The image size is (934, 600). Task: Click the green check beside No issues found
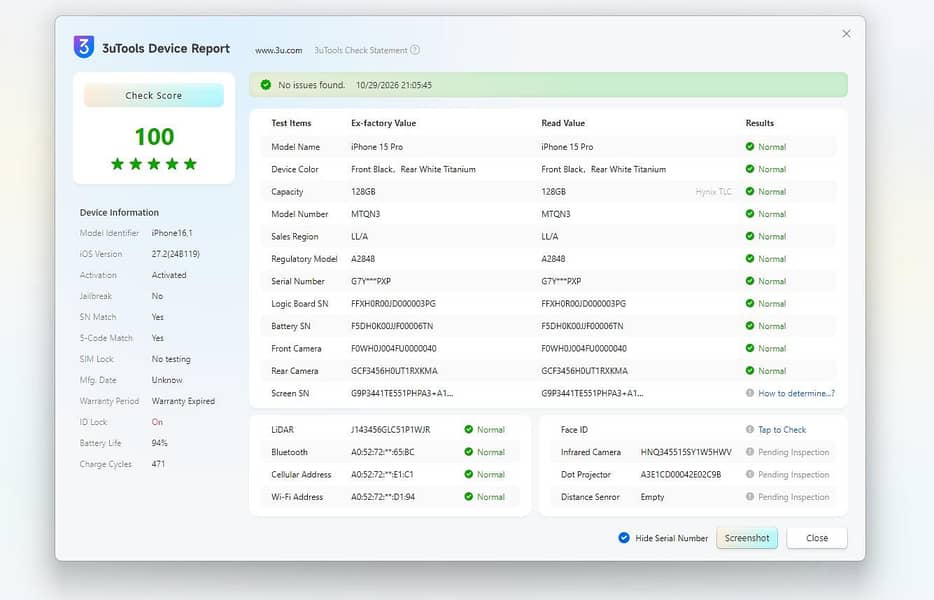pyautogui.click(x=266, y=85)
